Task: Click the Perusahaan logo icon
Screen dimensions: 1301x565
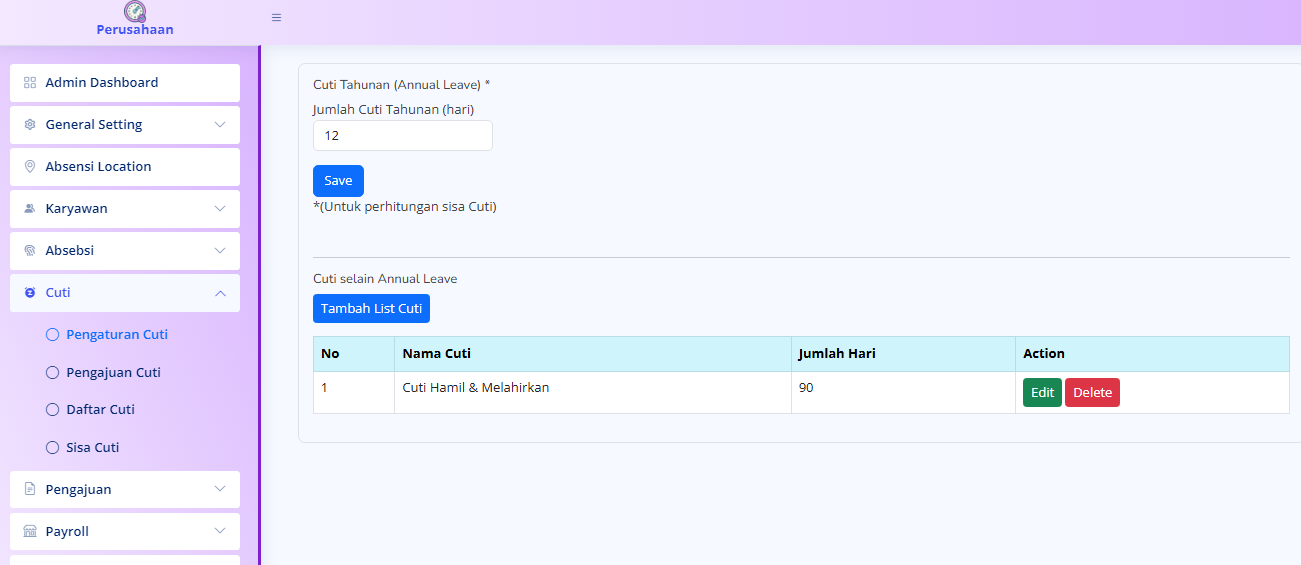Action: tap(135, 12)
